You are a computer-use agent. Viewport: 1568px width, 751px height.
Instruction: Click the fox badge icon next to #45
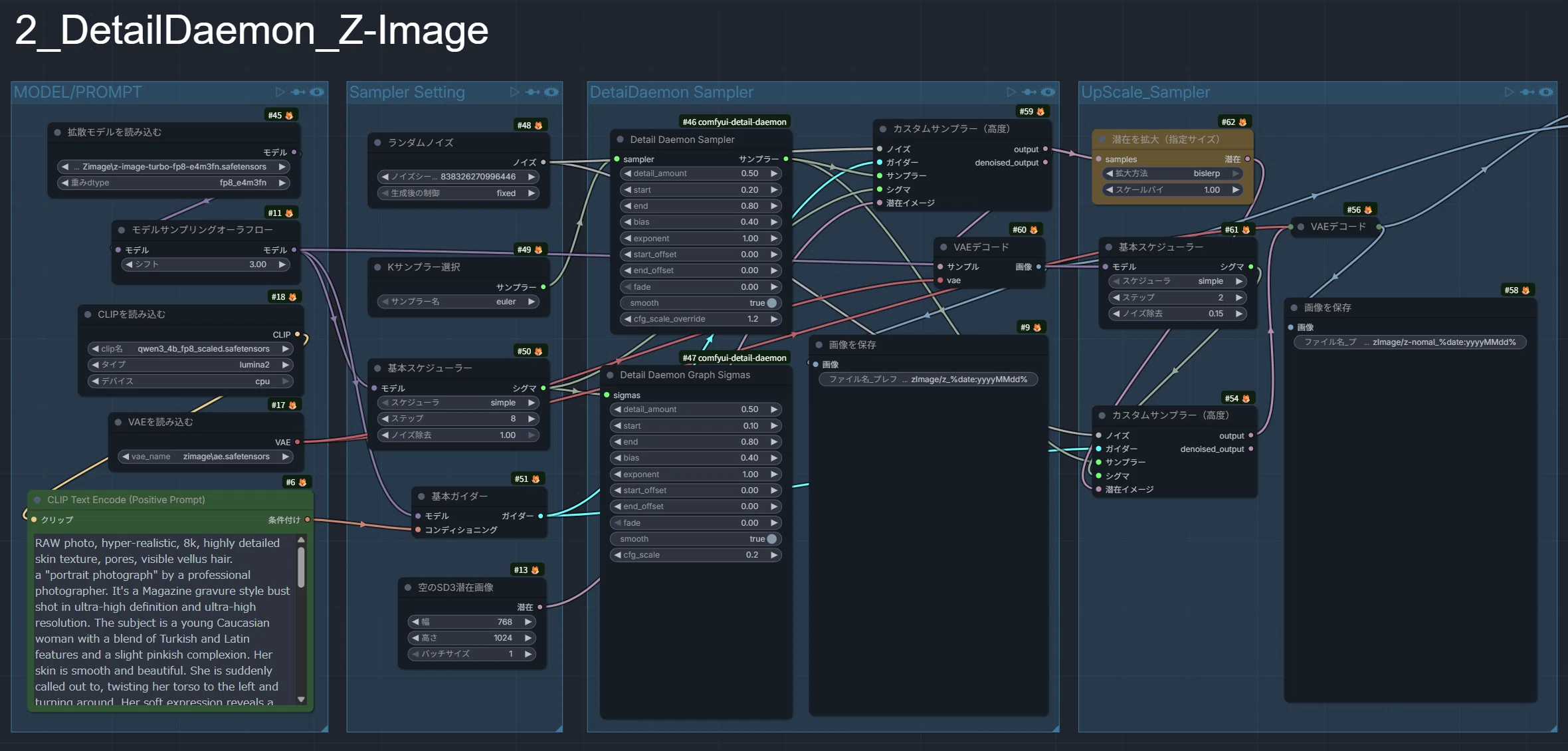[289, 116]
